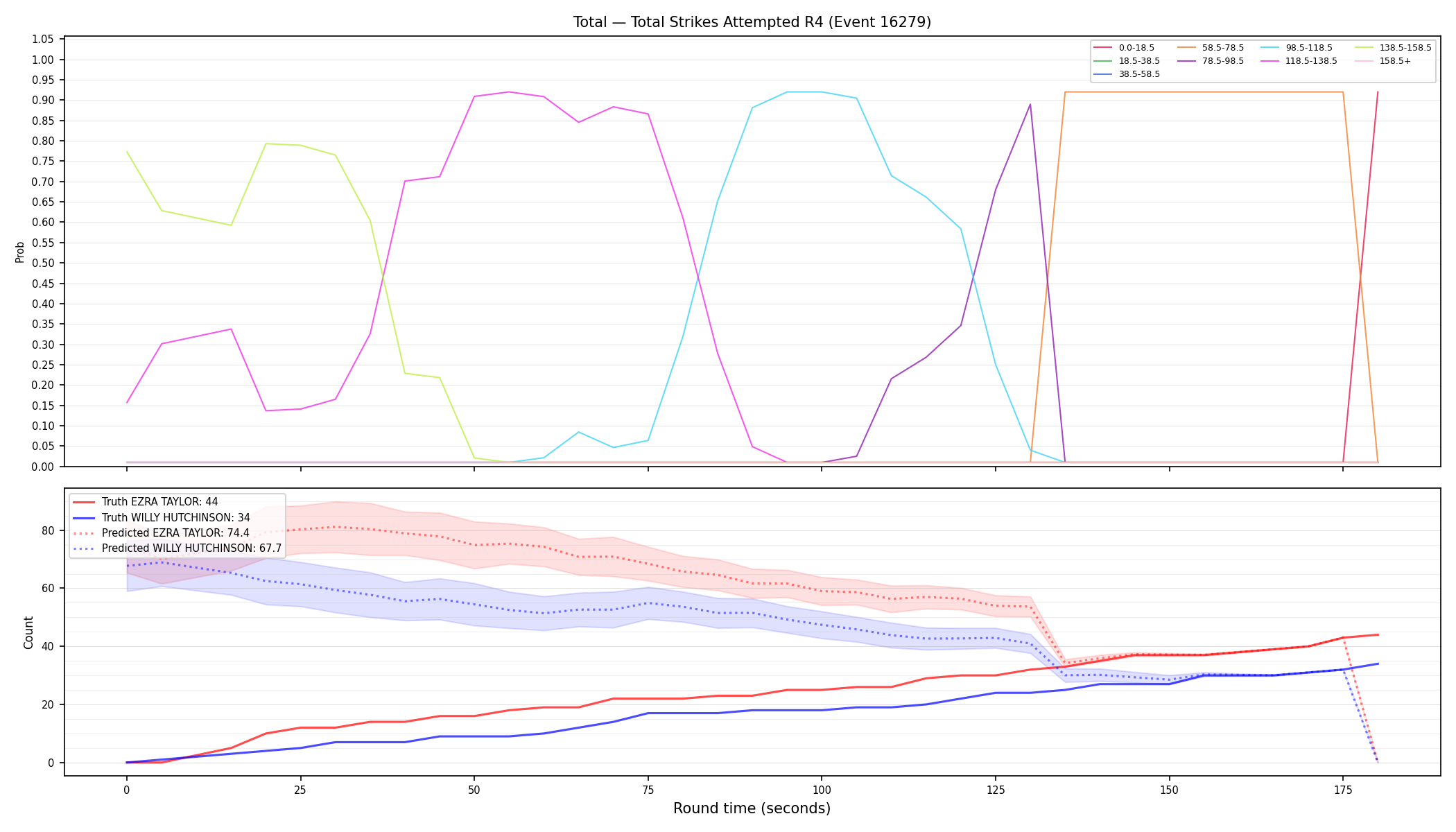Click the green line sample for 18.5-38.5

coord(1102,61)
